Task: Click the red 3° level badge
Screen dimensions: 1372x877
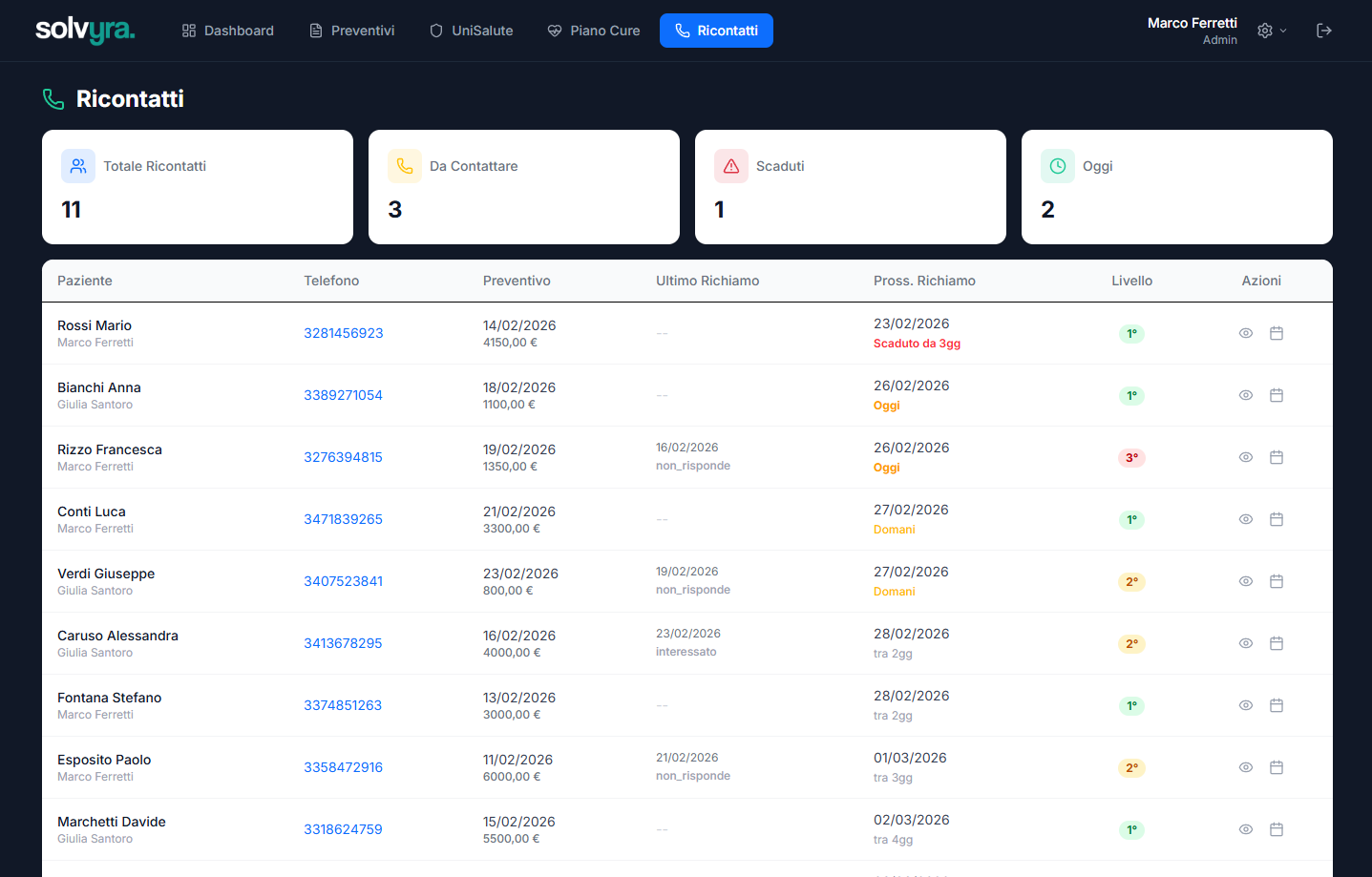Action: 1131,457
